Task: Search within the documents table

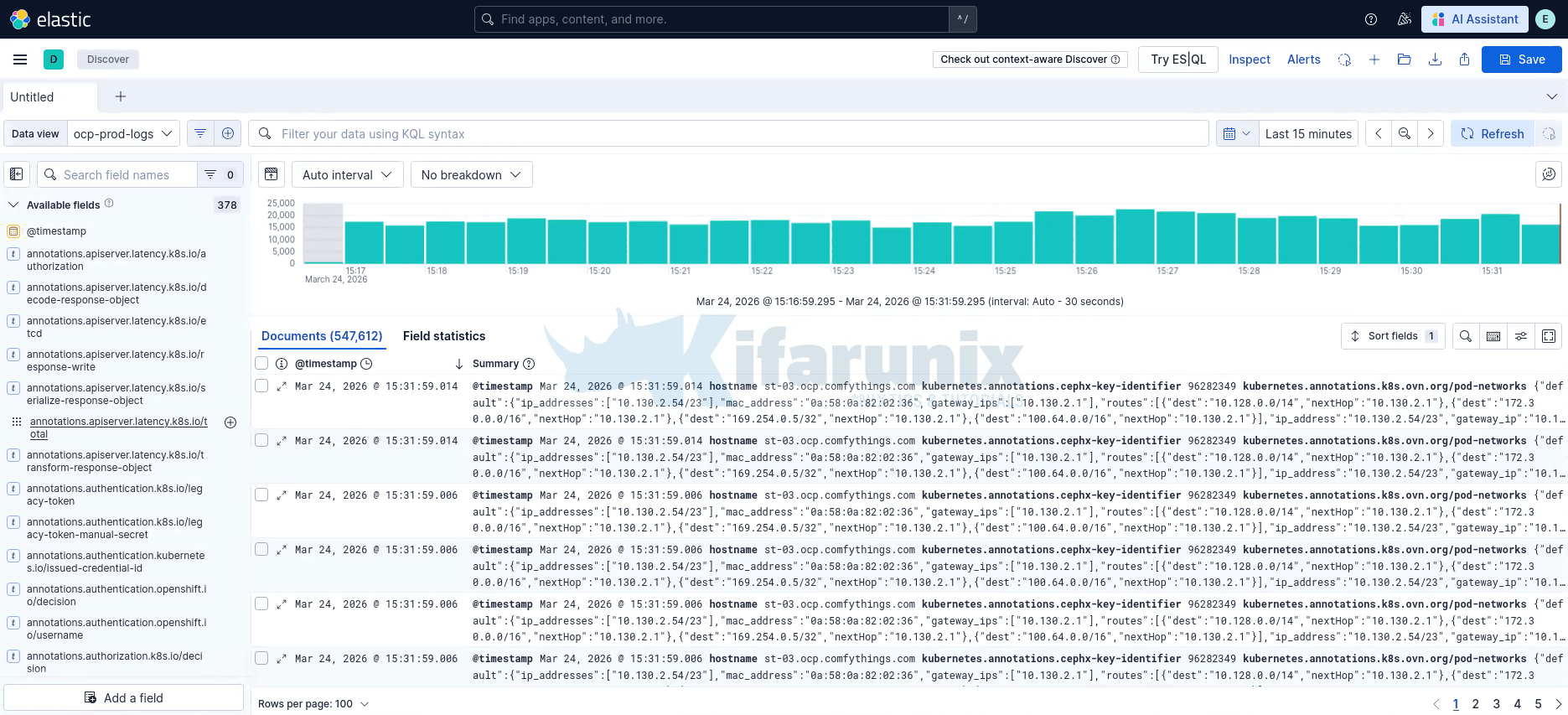Action: [1466, 336]
